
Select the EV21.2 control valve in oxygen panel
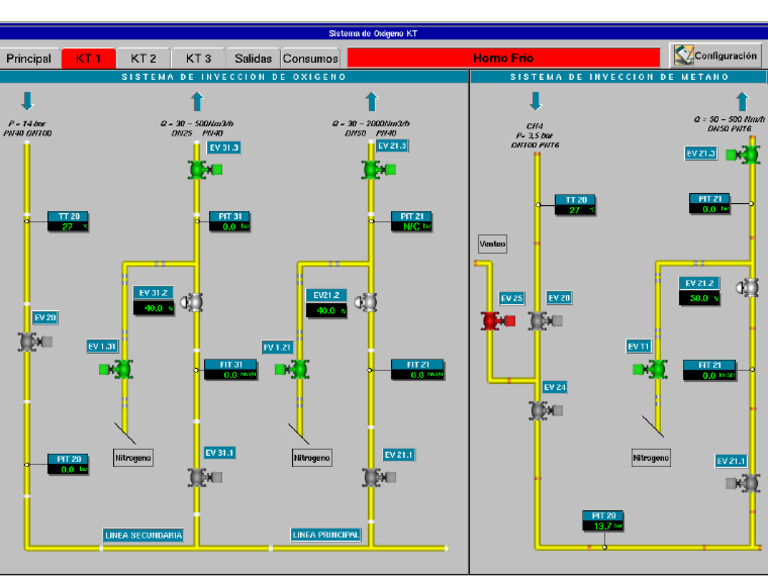[x=366, y=302]
